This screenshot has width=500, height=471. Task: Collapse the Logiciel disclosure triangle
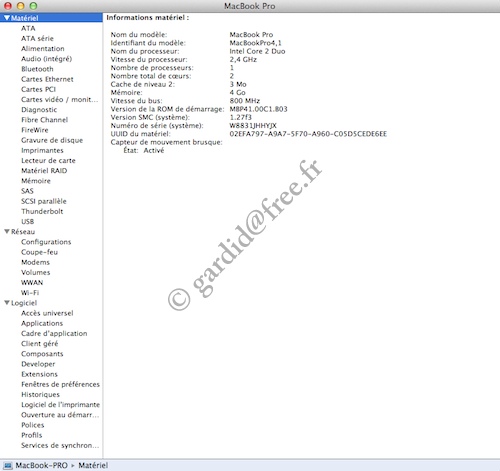click(x=7, y=303)
